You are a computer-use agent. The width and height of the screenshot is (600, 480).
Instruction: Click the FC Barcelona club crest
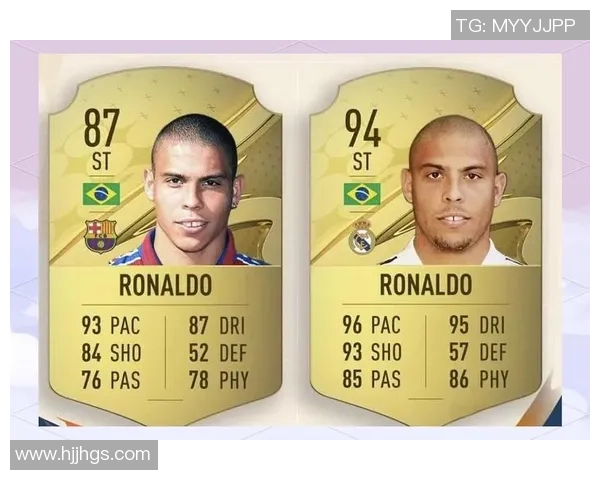tap(100, 236)
